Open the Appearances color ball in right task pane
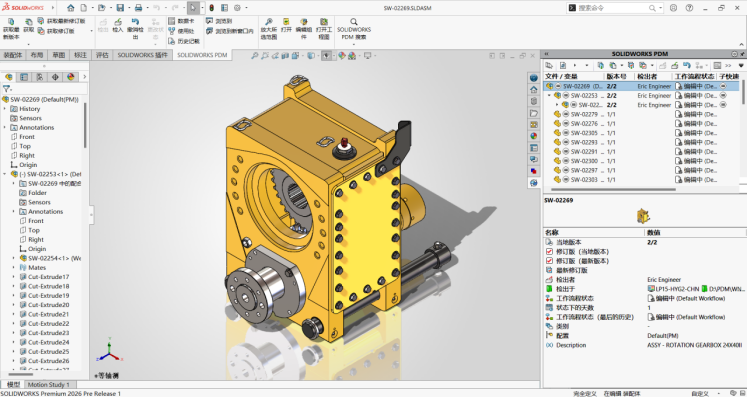748x398 pixels. coord(534,136)
